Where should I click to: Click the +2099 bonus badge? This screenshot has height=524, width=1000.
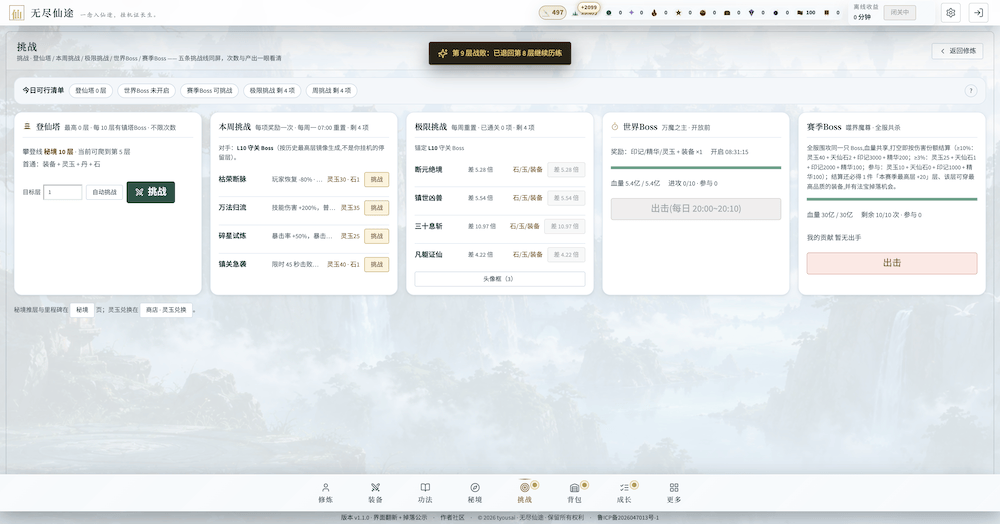tap(589, 8)
